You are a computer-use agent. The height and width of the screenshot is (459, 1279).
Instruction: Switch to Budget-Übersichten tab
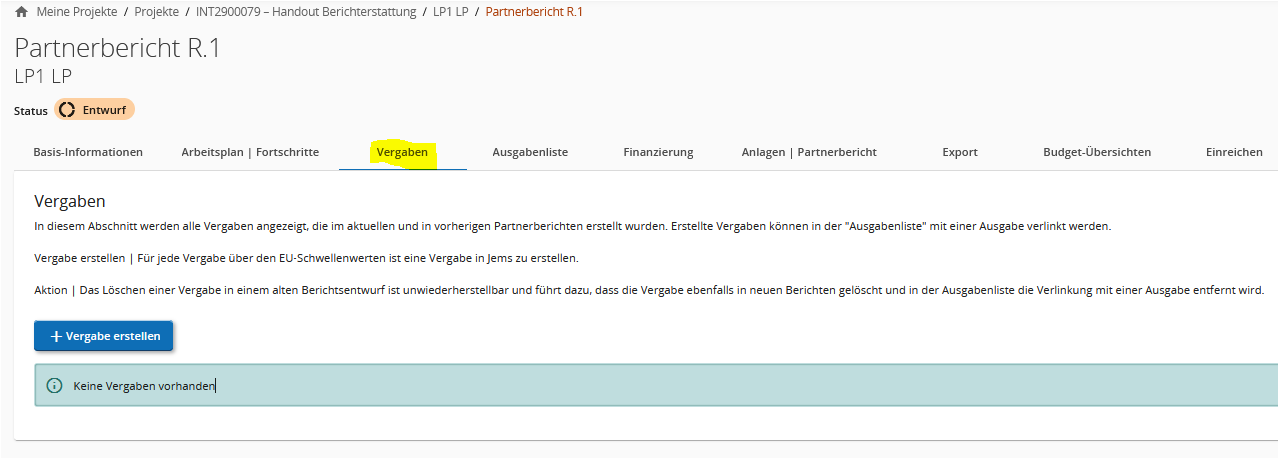click(x=1097, y=152)
